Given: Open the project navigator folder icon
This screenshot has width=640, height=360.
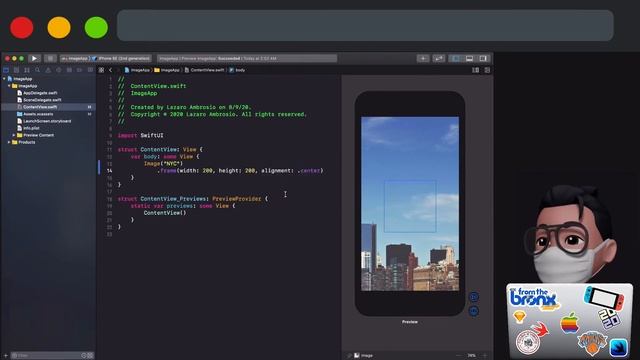Looking at the screenshot, I should (6, 70).
